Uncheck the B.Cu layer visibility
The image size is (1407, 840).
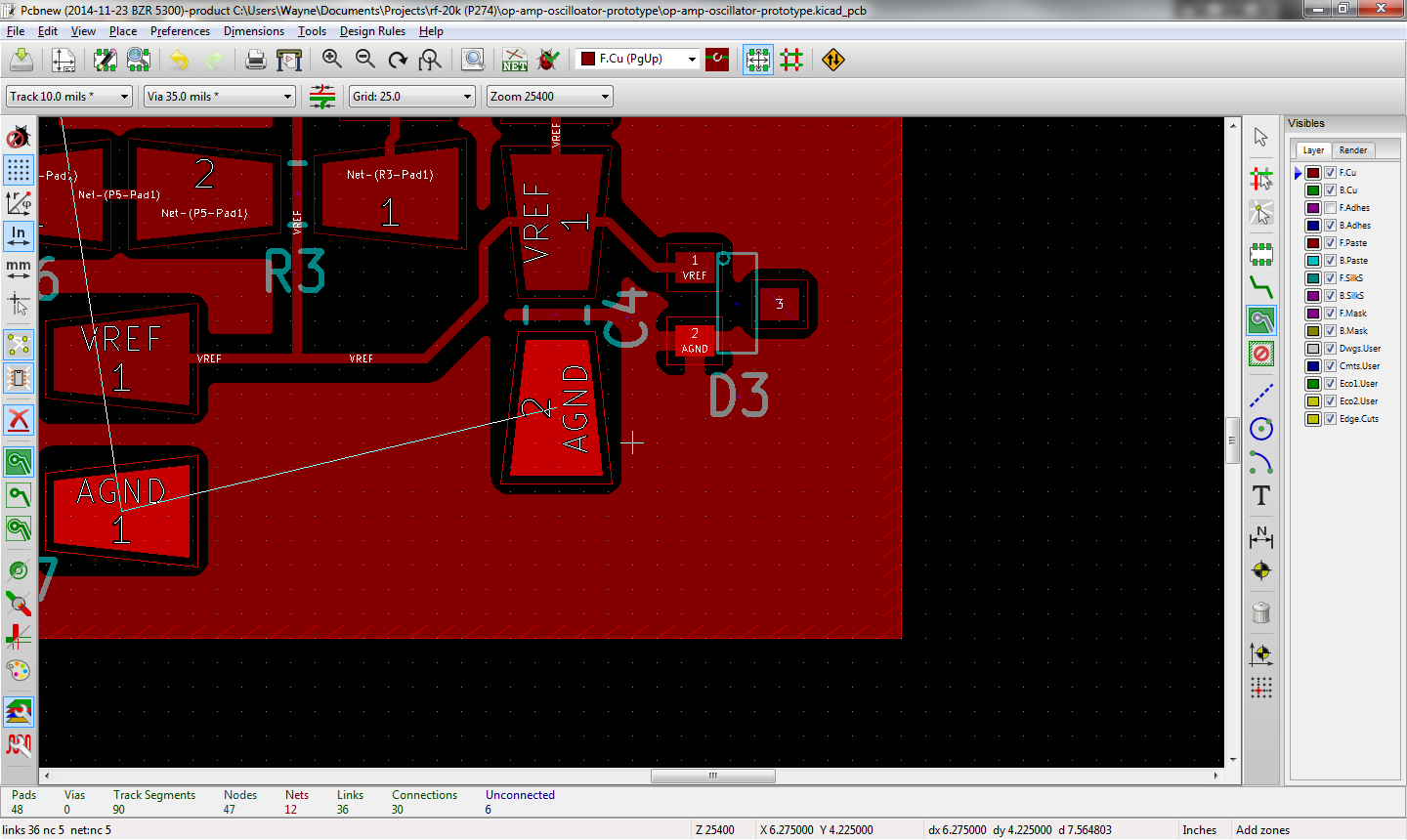[1330, 190]
